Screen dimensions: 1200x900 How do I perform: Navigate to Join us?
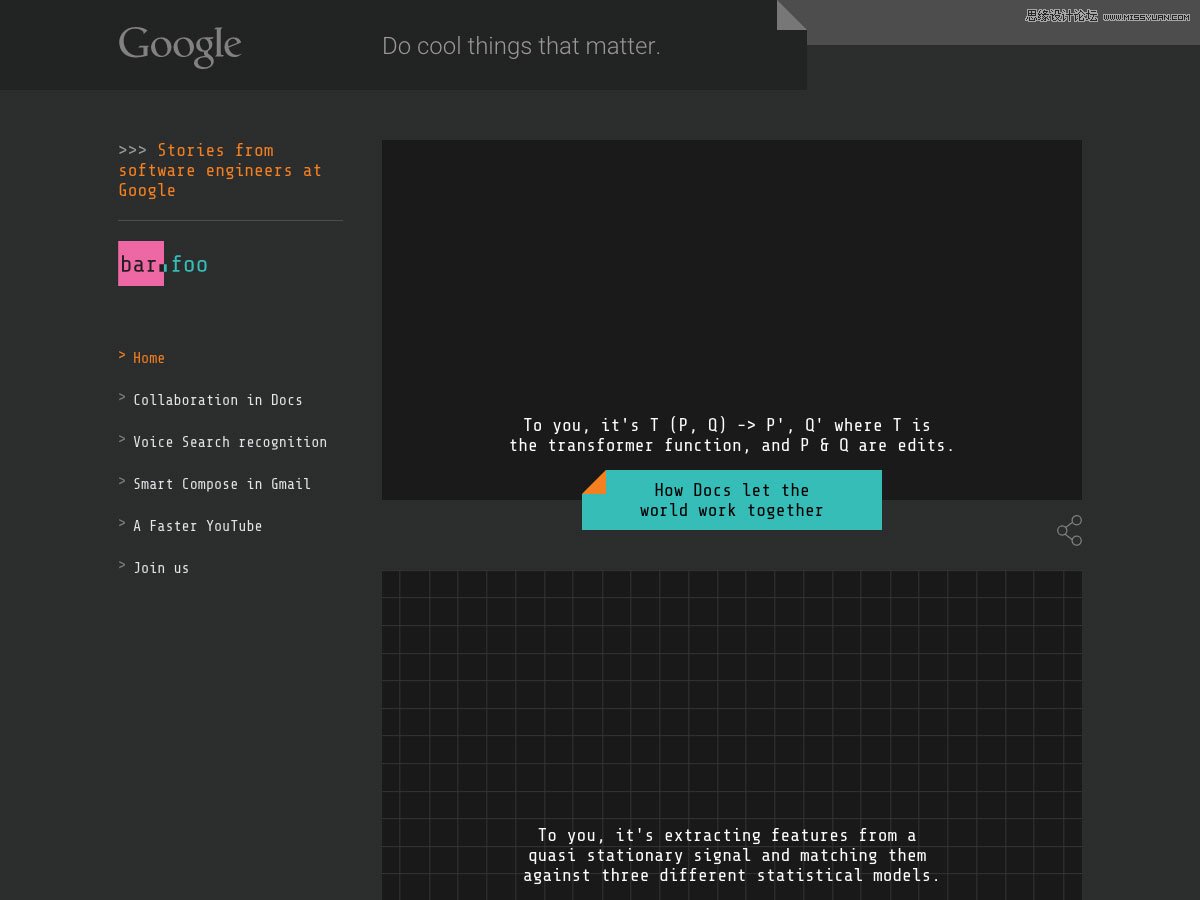(161, 568)
